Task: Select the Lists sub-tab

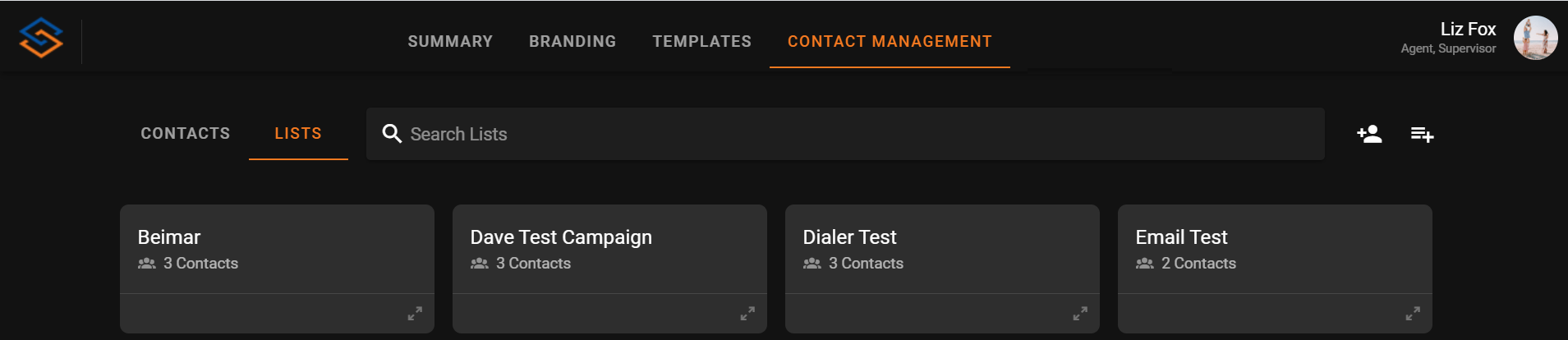Action: (298, 133)
